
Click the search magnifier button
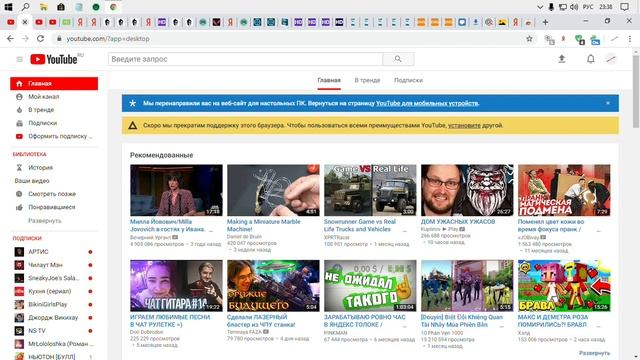point(398,59)
